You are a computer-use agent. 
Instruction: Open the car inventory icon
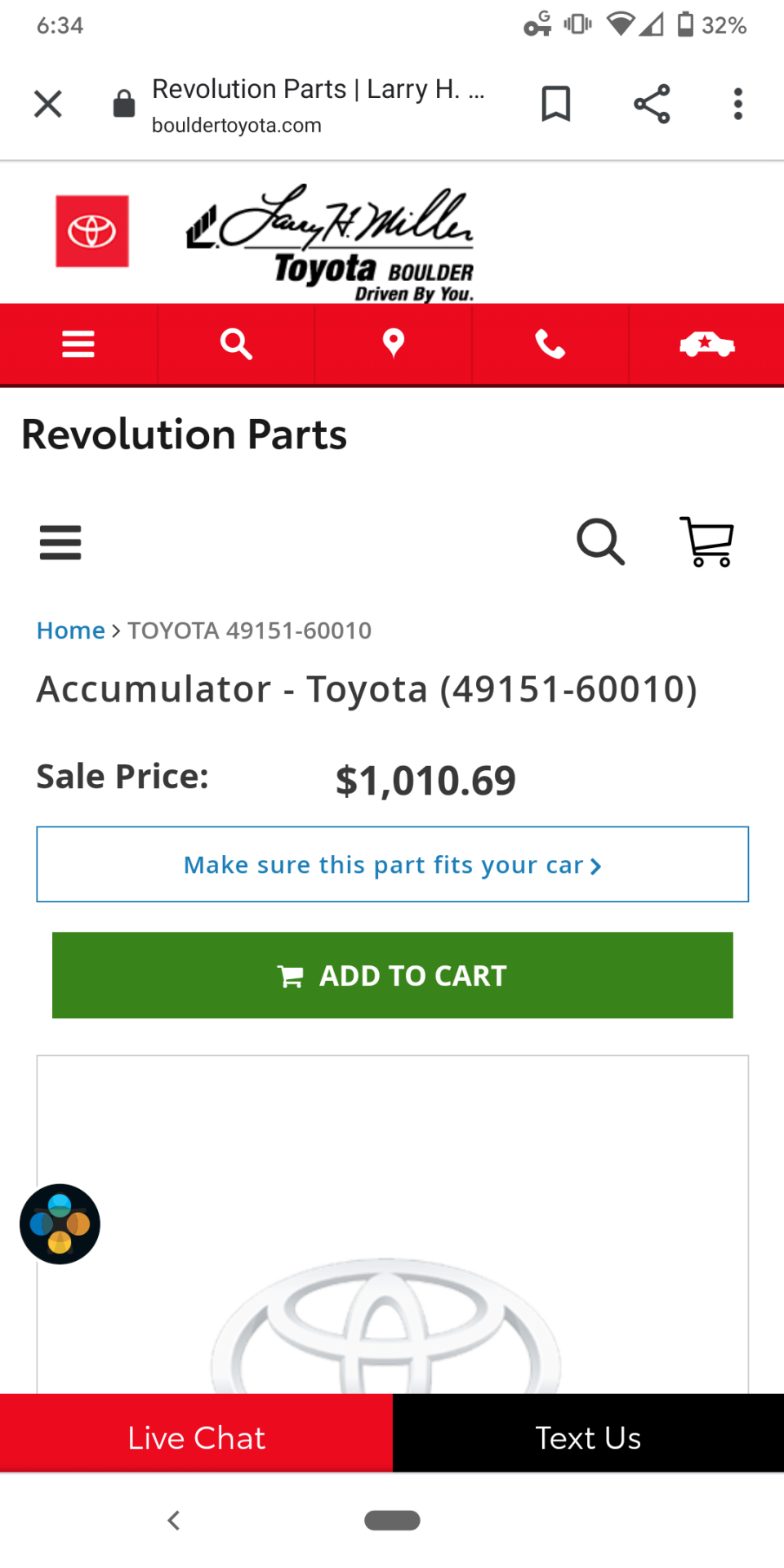(707, 344)
